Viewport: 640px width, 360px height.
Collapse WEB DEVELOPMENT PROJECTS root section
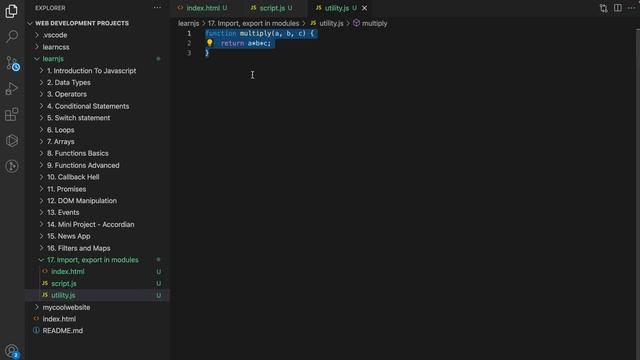point(82,23)
